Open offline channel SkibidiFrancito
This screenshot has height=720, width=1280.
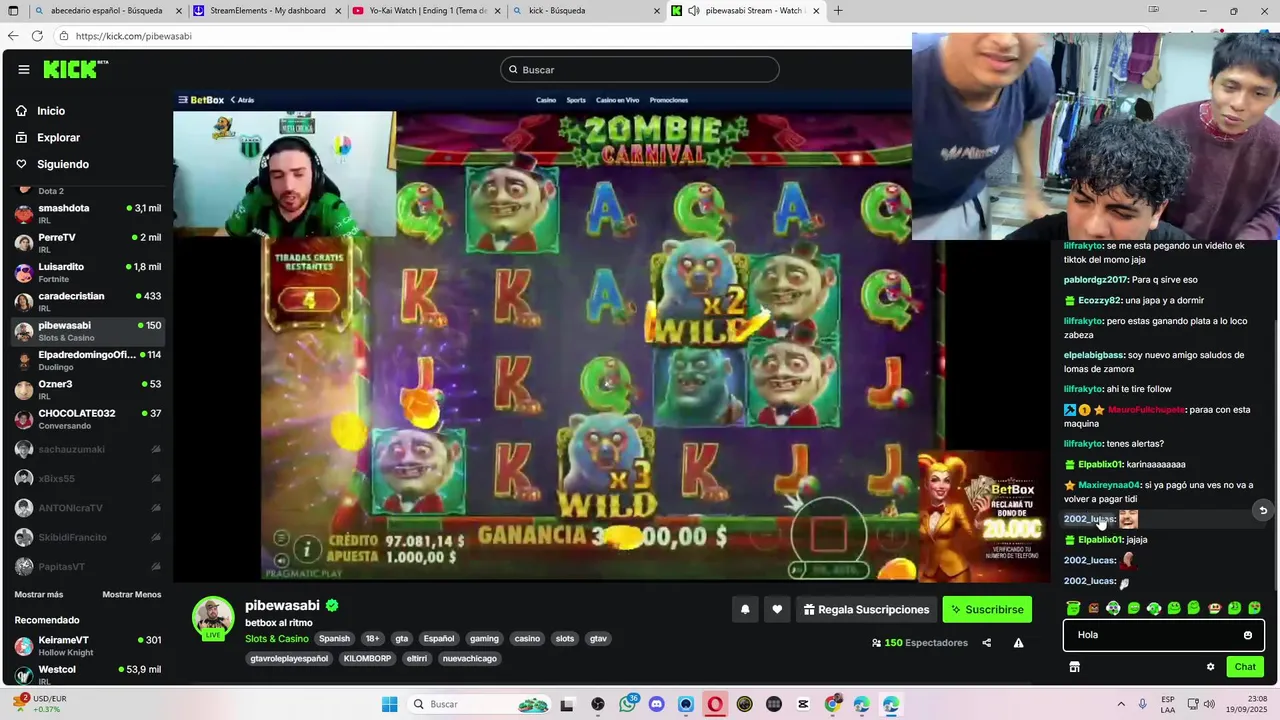[x=88, y=537]
